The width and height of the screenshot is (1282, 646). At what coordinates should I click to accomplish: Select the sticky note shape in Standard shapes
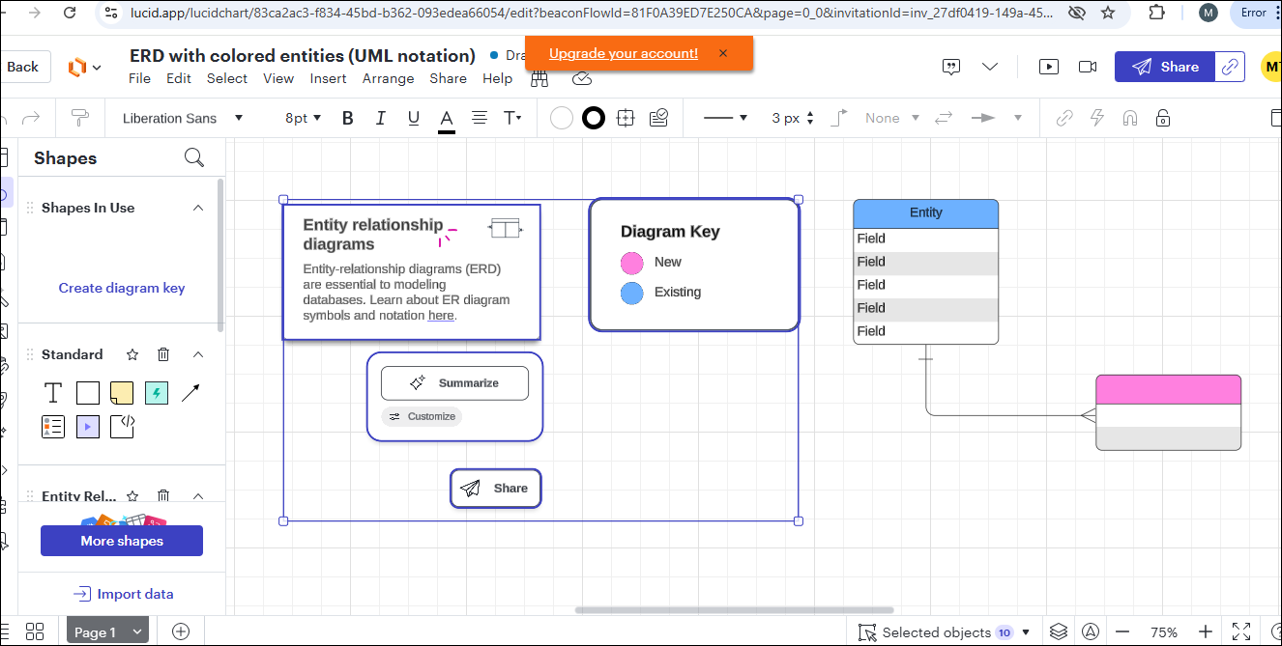[121, 392]
